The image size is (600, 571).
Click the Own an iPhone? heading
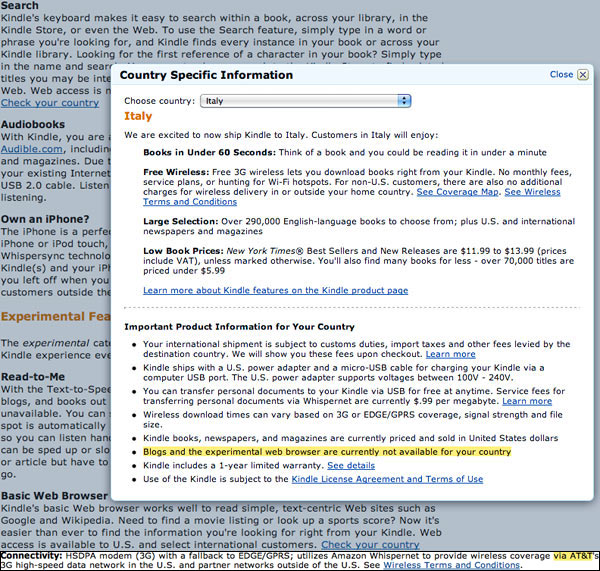tap(45, 219)
